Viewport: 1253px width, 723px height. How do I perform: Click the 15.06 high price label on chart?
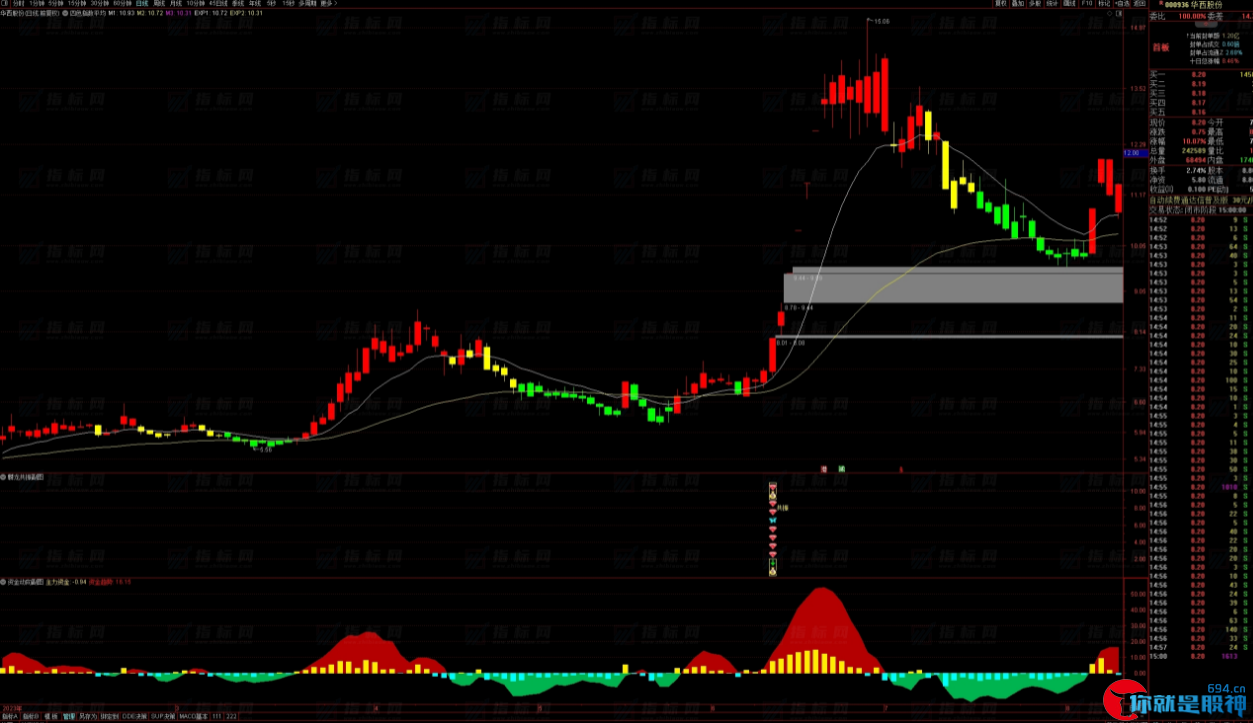pos(880,21)
